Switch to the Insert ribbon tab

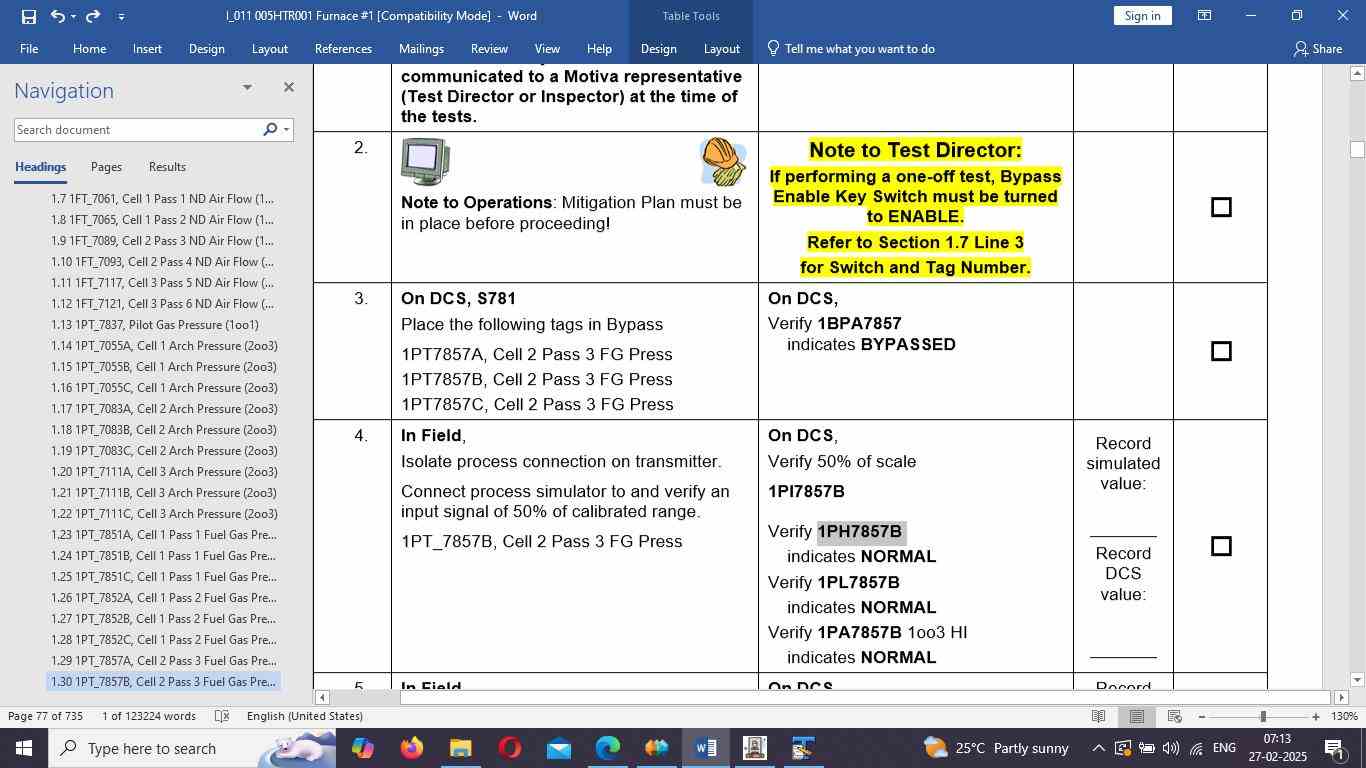[x=147, y=48]
